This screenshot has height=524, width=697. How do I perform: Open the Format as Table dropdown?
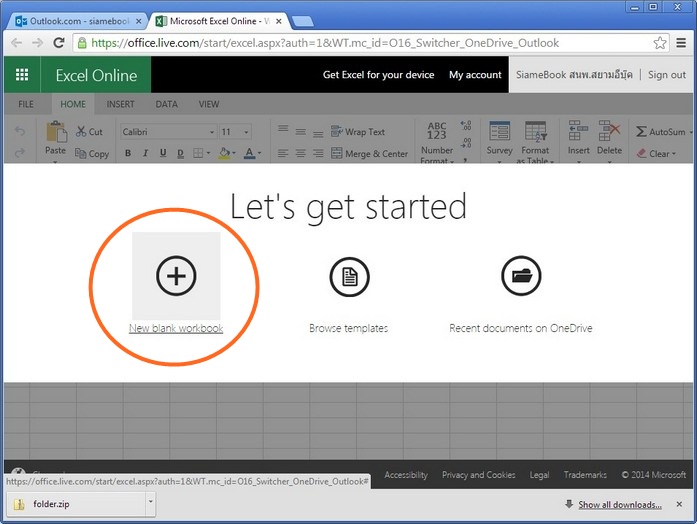click(535, 141)
